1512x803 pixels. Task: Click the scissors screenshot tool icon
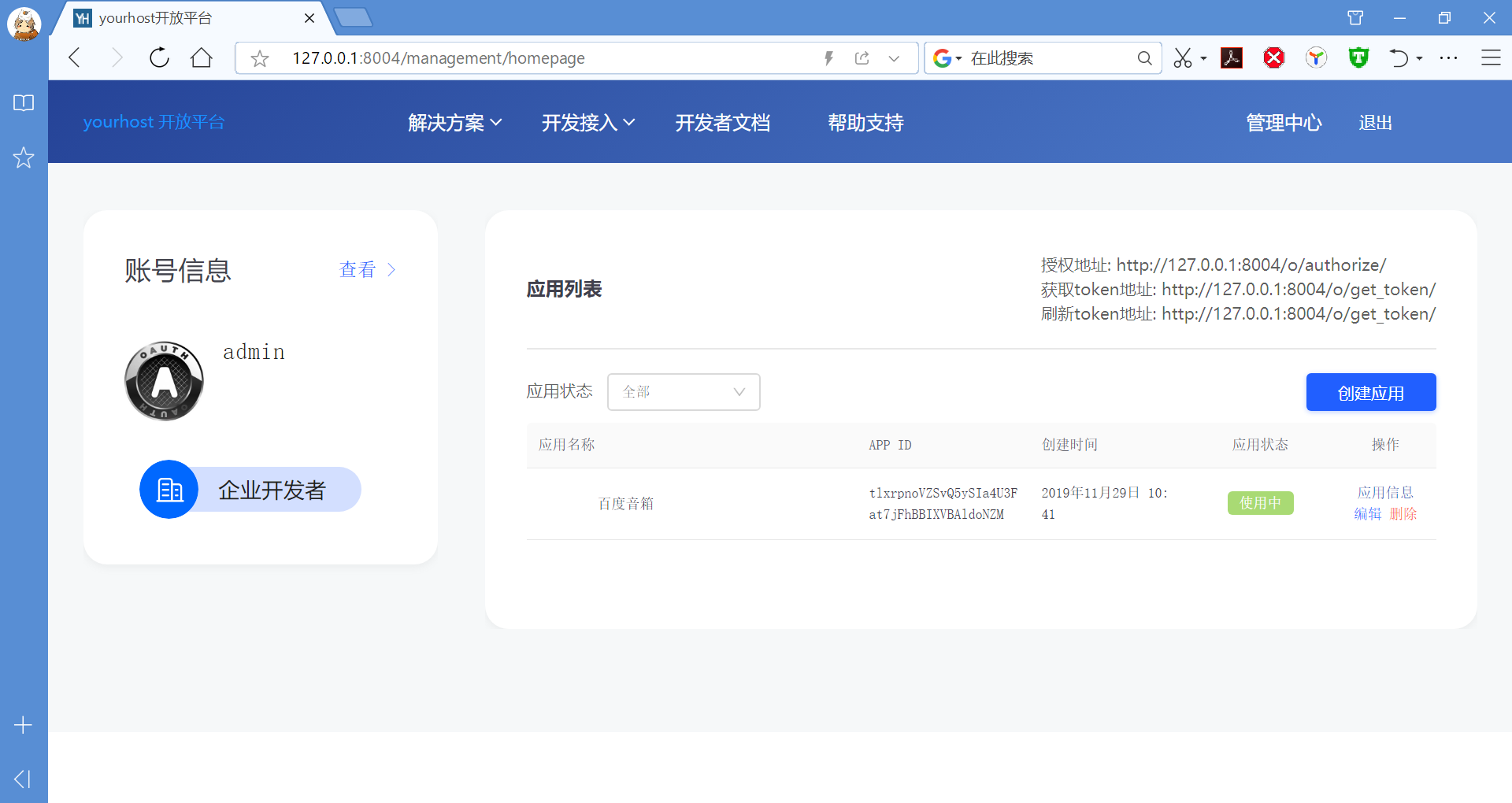pos(1182,58)
